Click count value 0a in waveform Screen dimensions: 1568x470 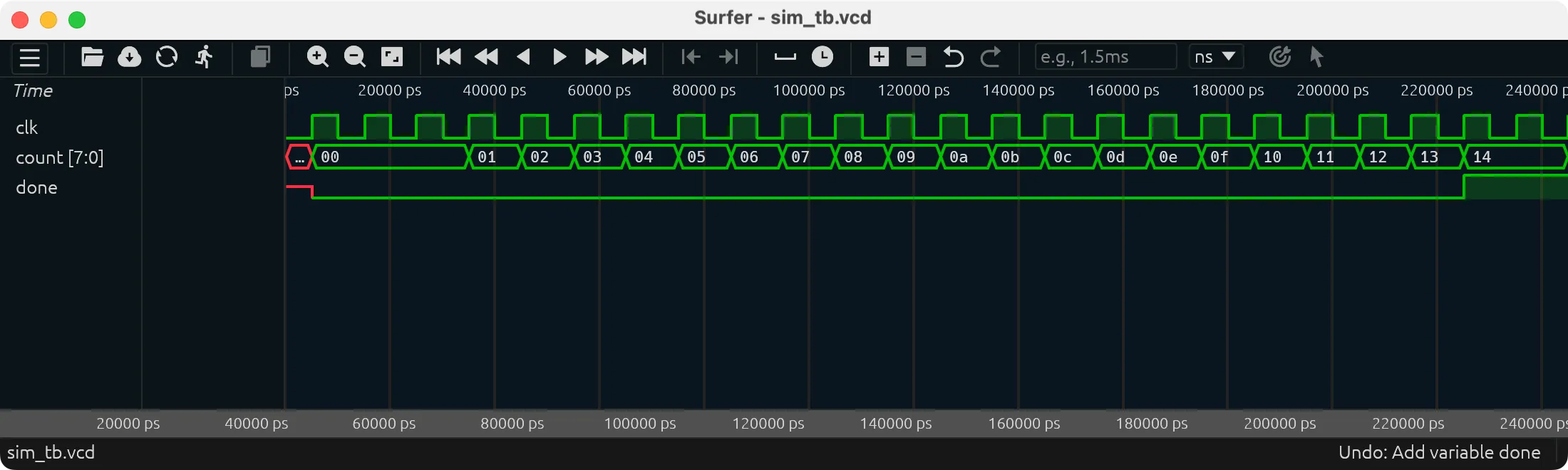point(966,157)
